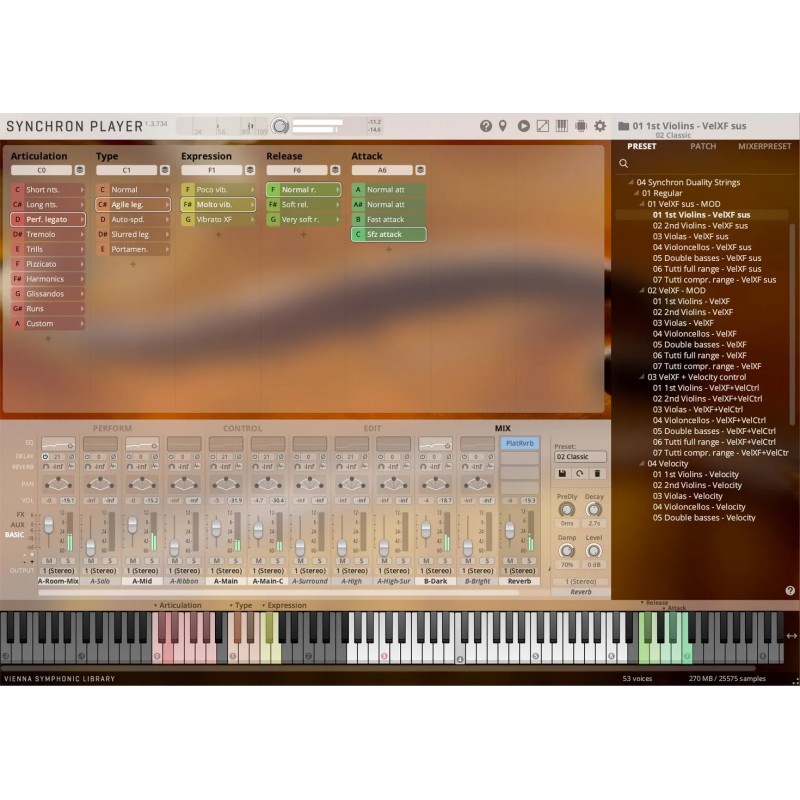Switch to the PATCH tab

point(703,146)
